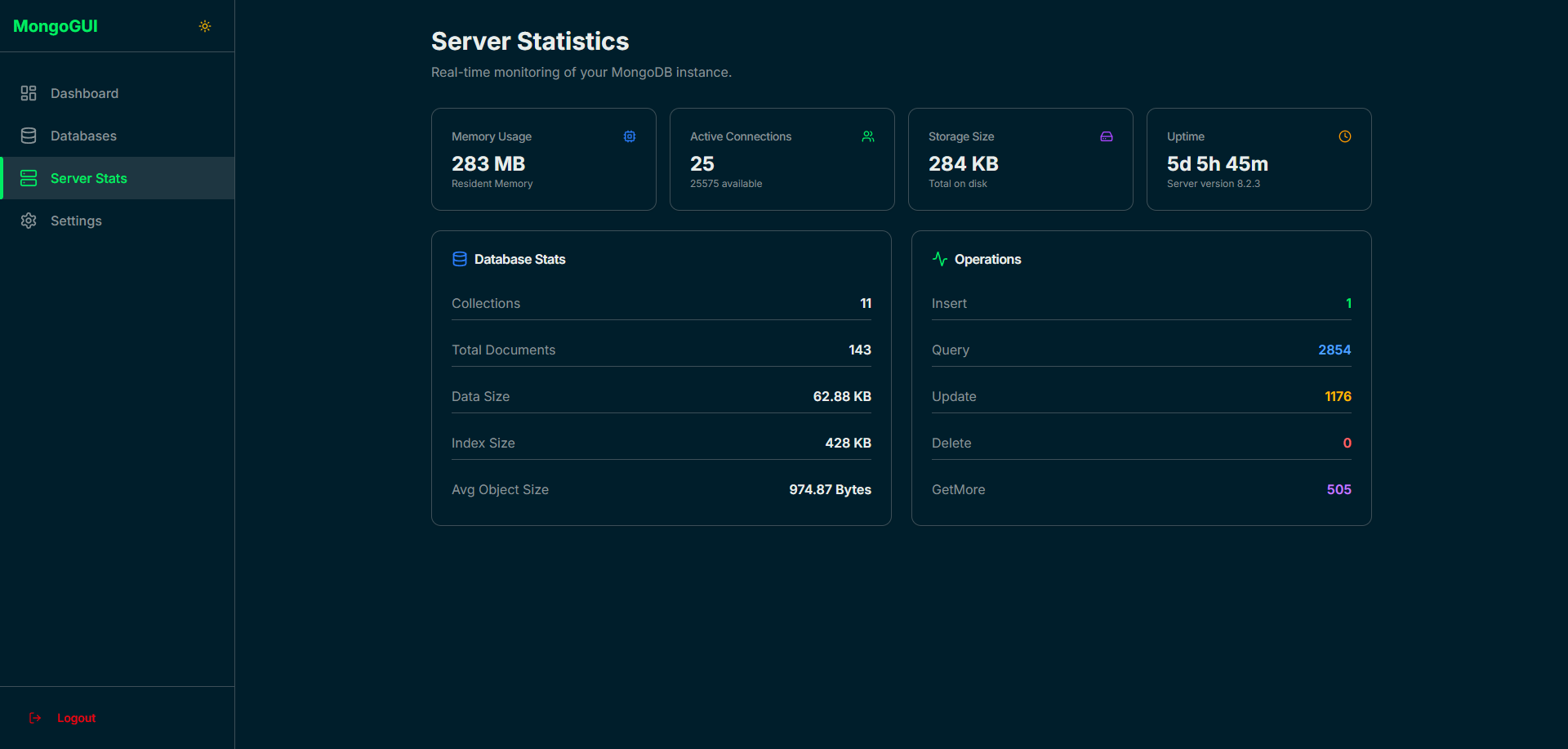Open Settings via the gear icon
The height and width of the screenshot is (749, 1568).
click(29, 221)
